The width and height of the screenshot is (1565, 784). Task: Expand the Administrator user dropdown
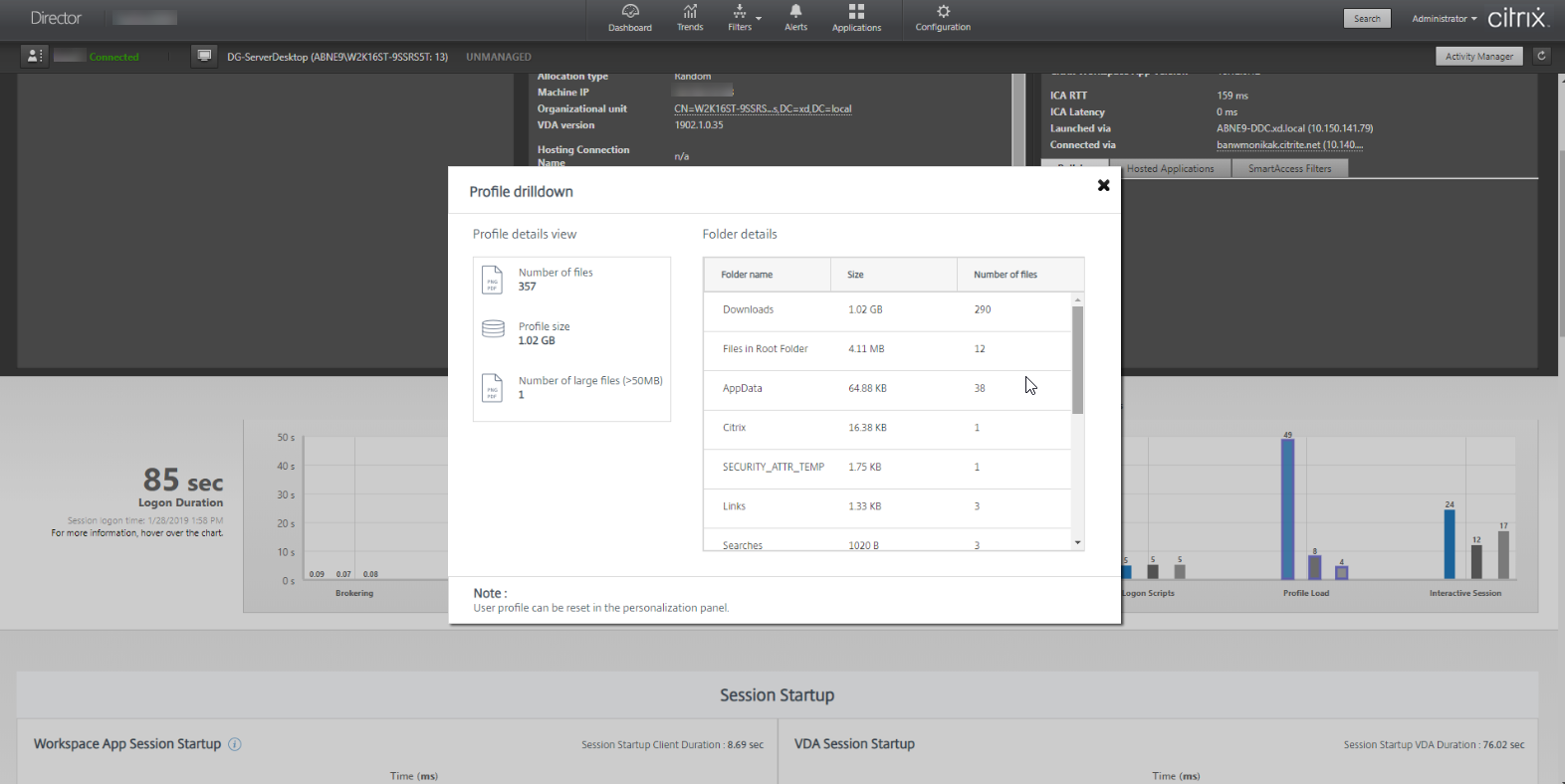point(1444,19)
